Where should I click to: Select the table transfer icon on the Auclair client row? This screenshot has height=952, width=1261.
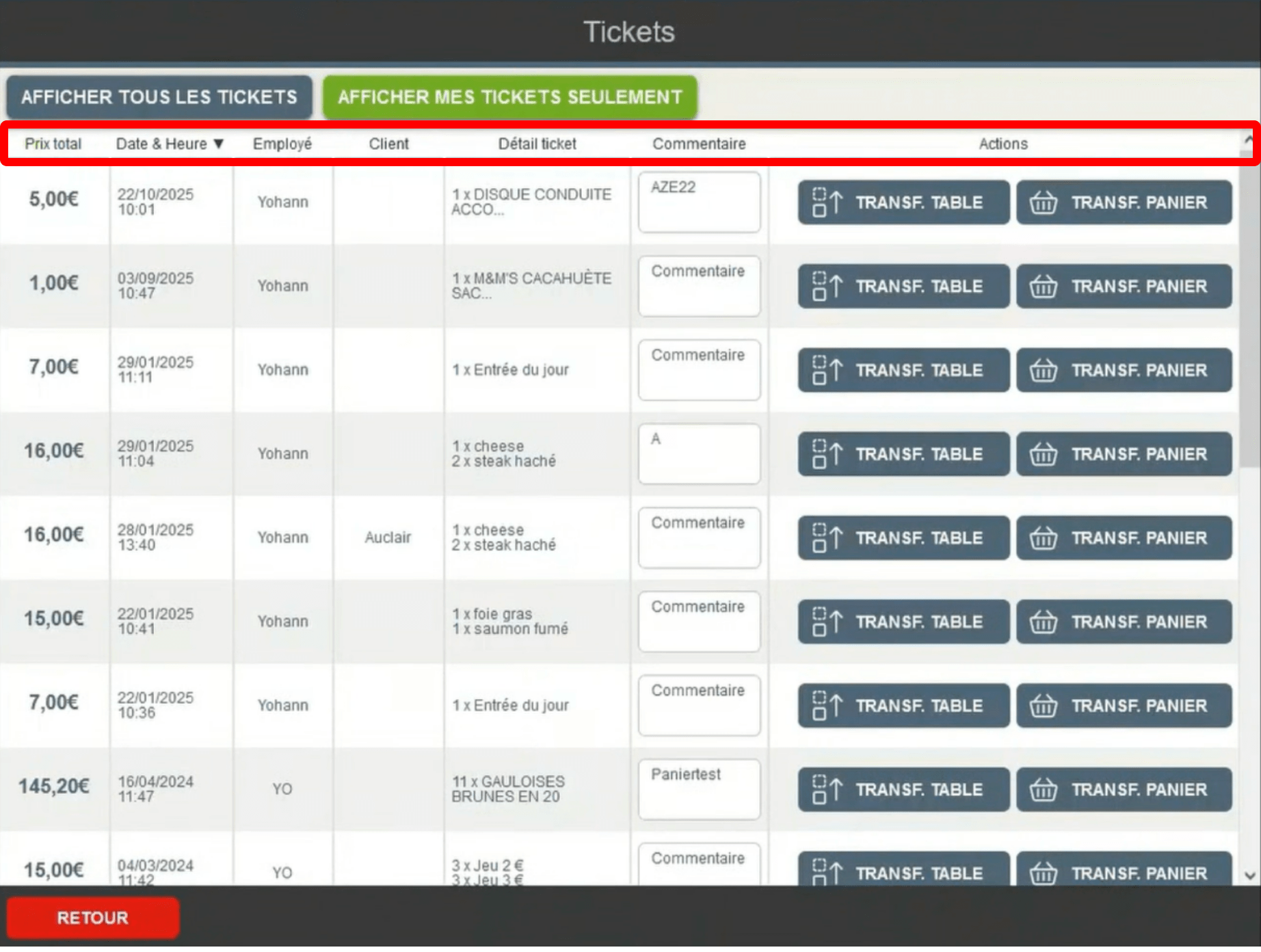point(826,538)
